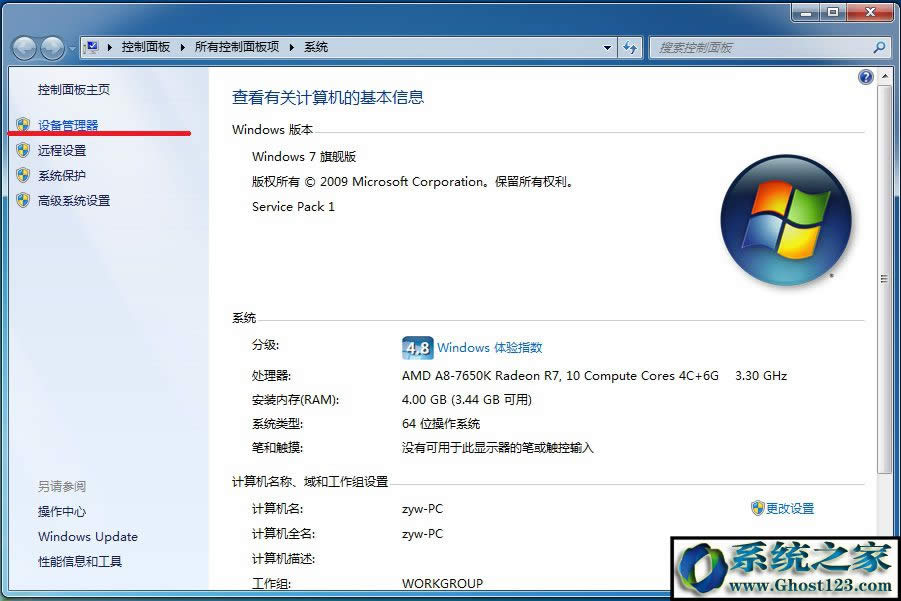
Task: Open the Windows Update link
Action: [87, 537]
